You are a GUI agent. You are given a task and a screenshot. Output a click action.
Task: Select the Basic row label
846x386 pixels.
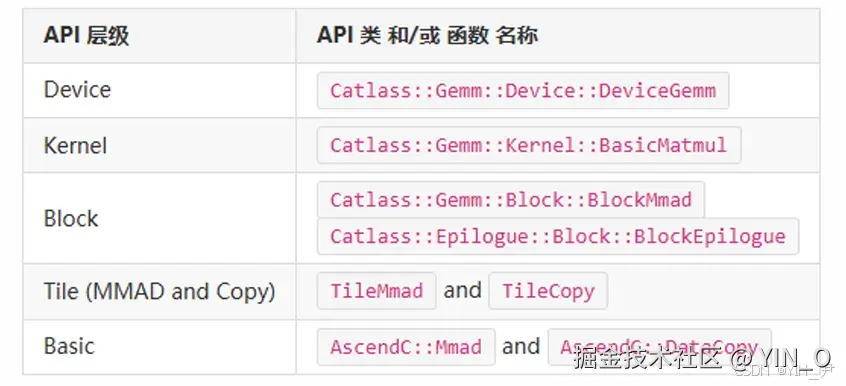point(69,346)
